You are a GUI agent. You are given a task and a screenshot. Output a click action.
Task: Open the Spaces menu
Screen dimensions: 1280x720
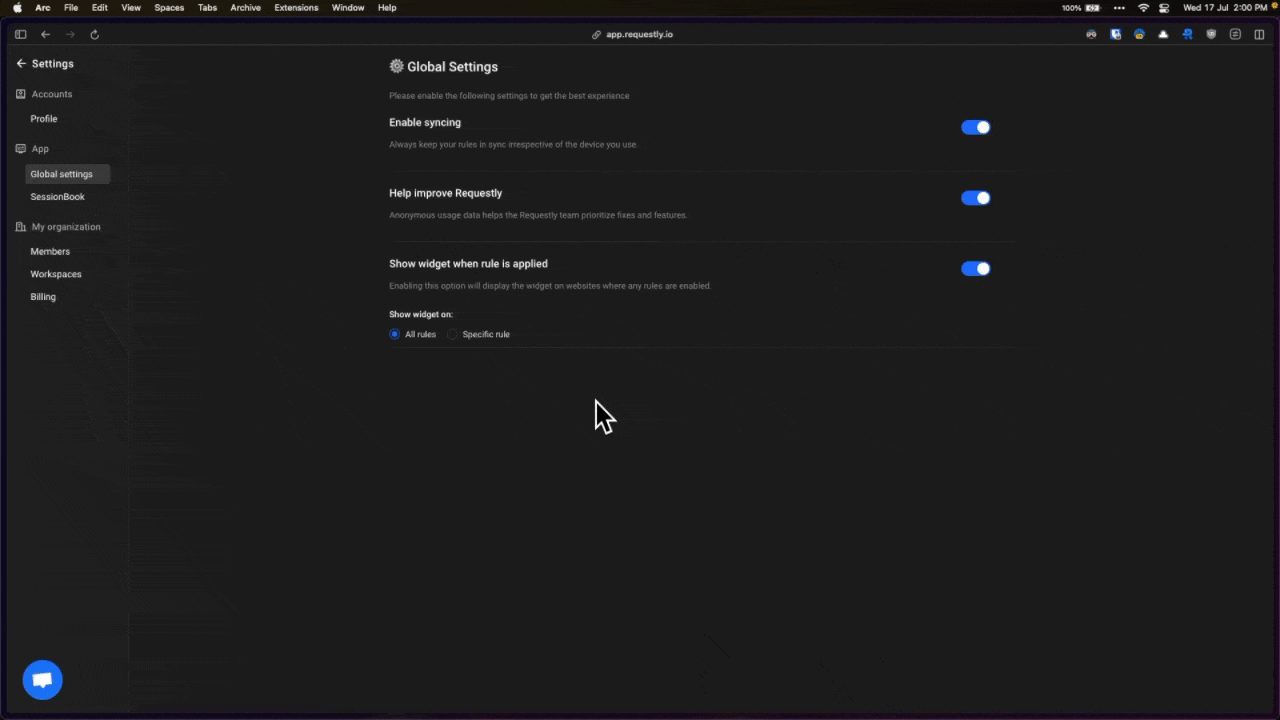pyautogui.click(x=169, y=7)
